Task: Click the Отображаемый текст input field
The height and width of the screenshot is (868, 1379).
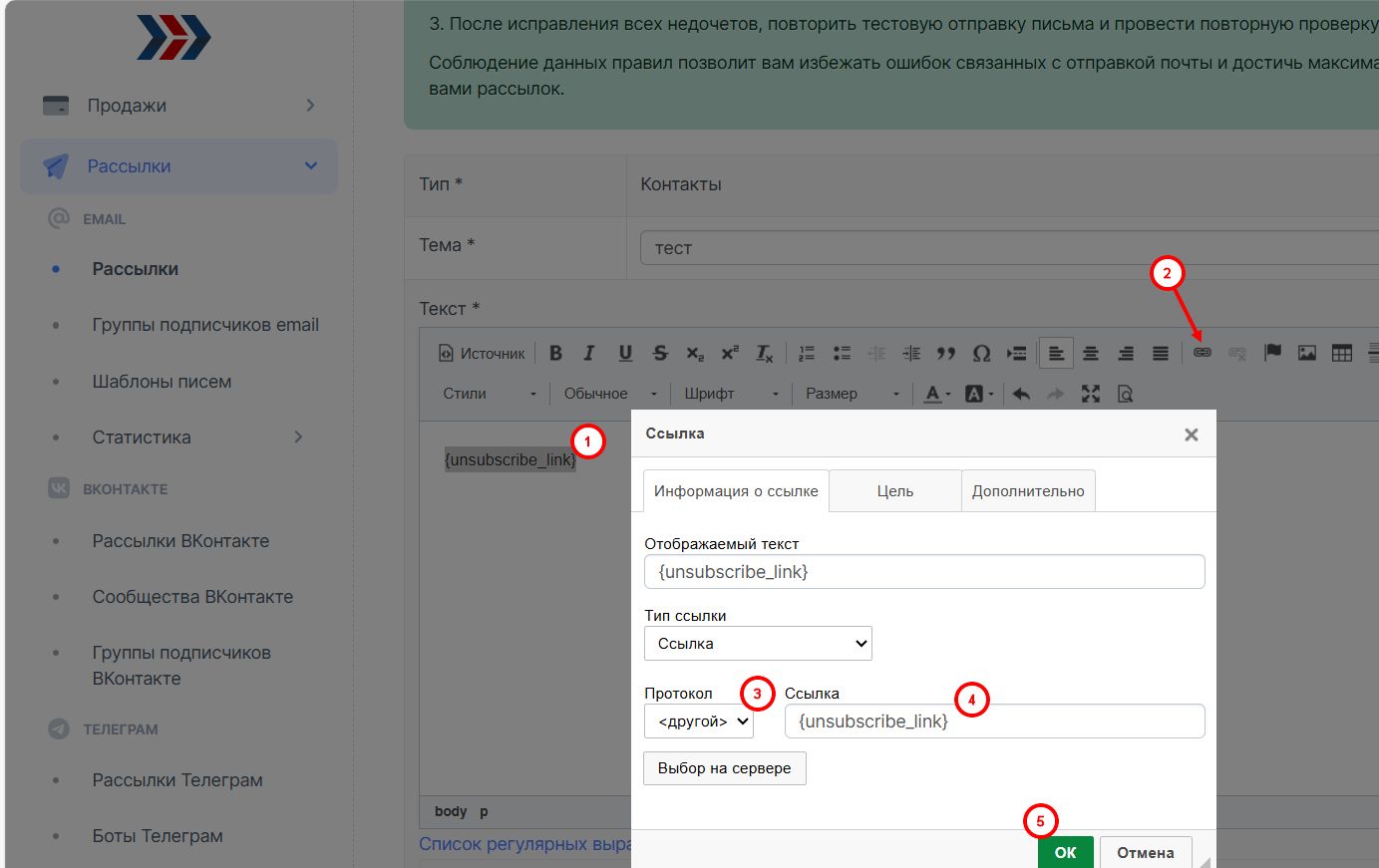Action: [924, 572]
